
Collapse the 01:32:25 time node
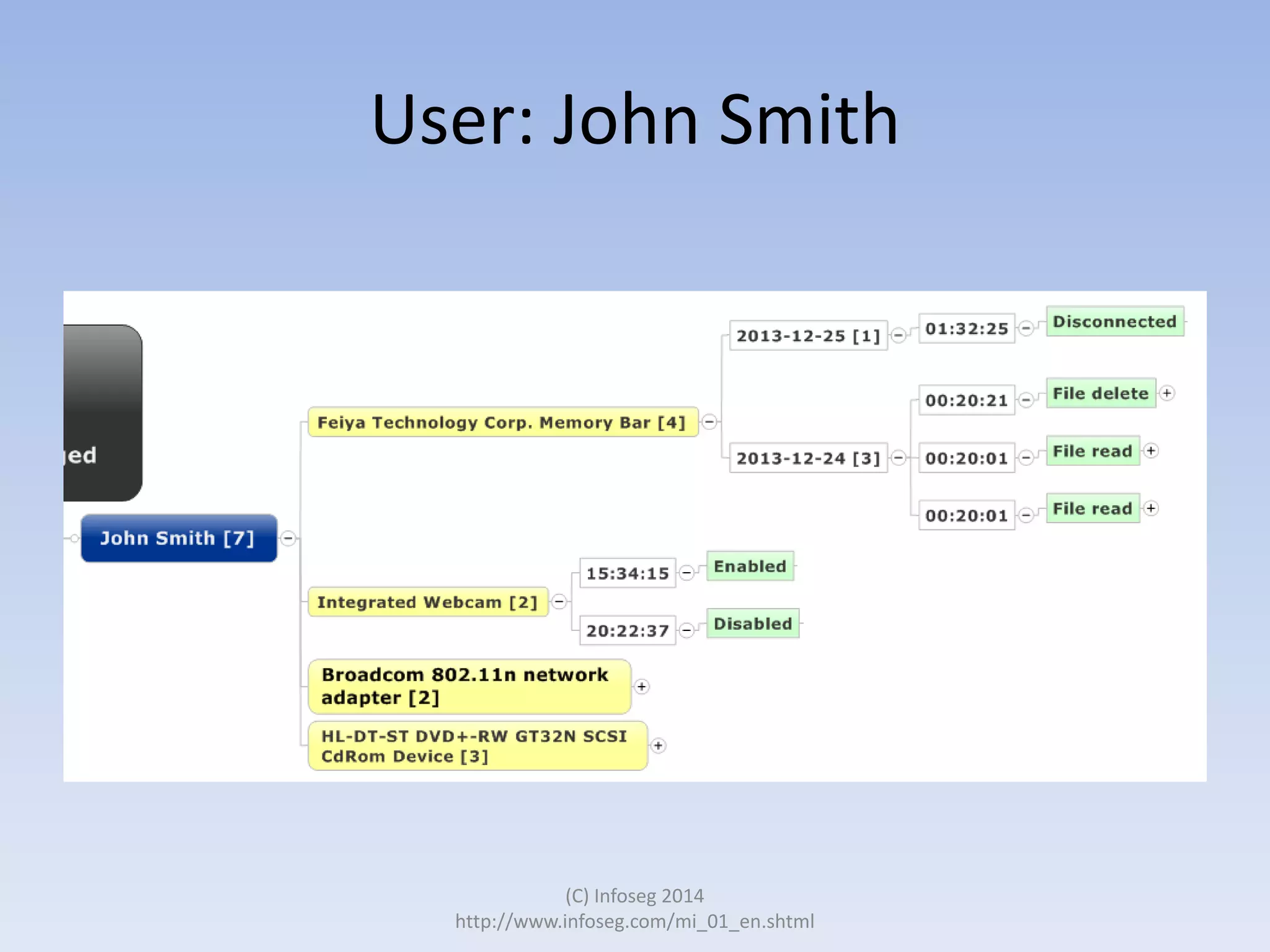(1026, 328)
